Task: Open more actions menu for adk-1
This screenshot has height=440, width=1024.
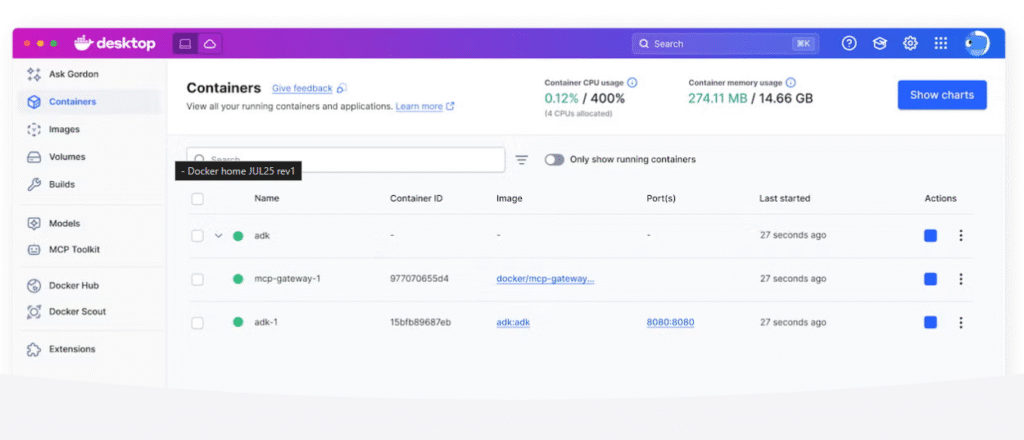Action: 961,322
